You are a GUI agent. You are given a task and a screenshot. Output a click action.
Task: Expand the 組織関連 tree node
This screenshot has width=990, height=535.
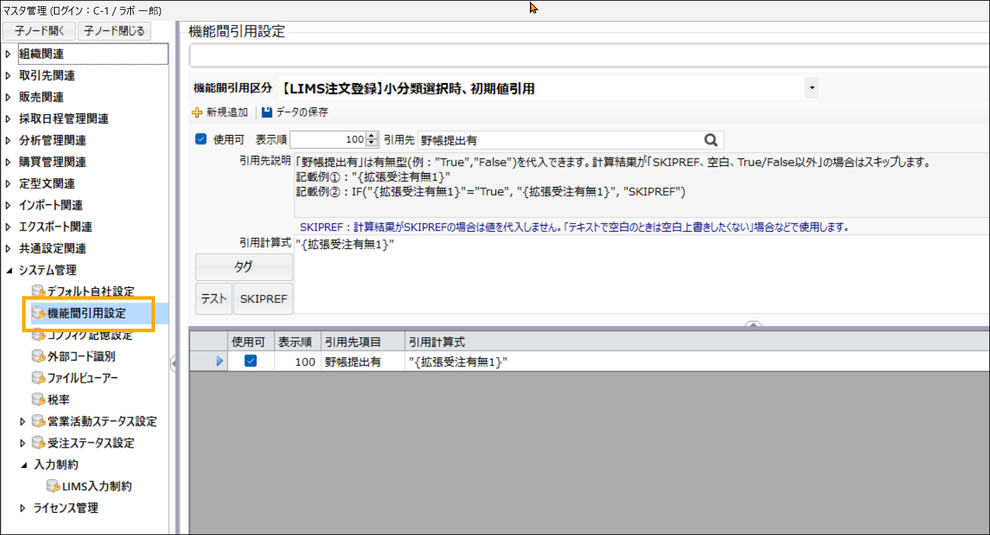8,54
